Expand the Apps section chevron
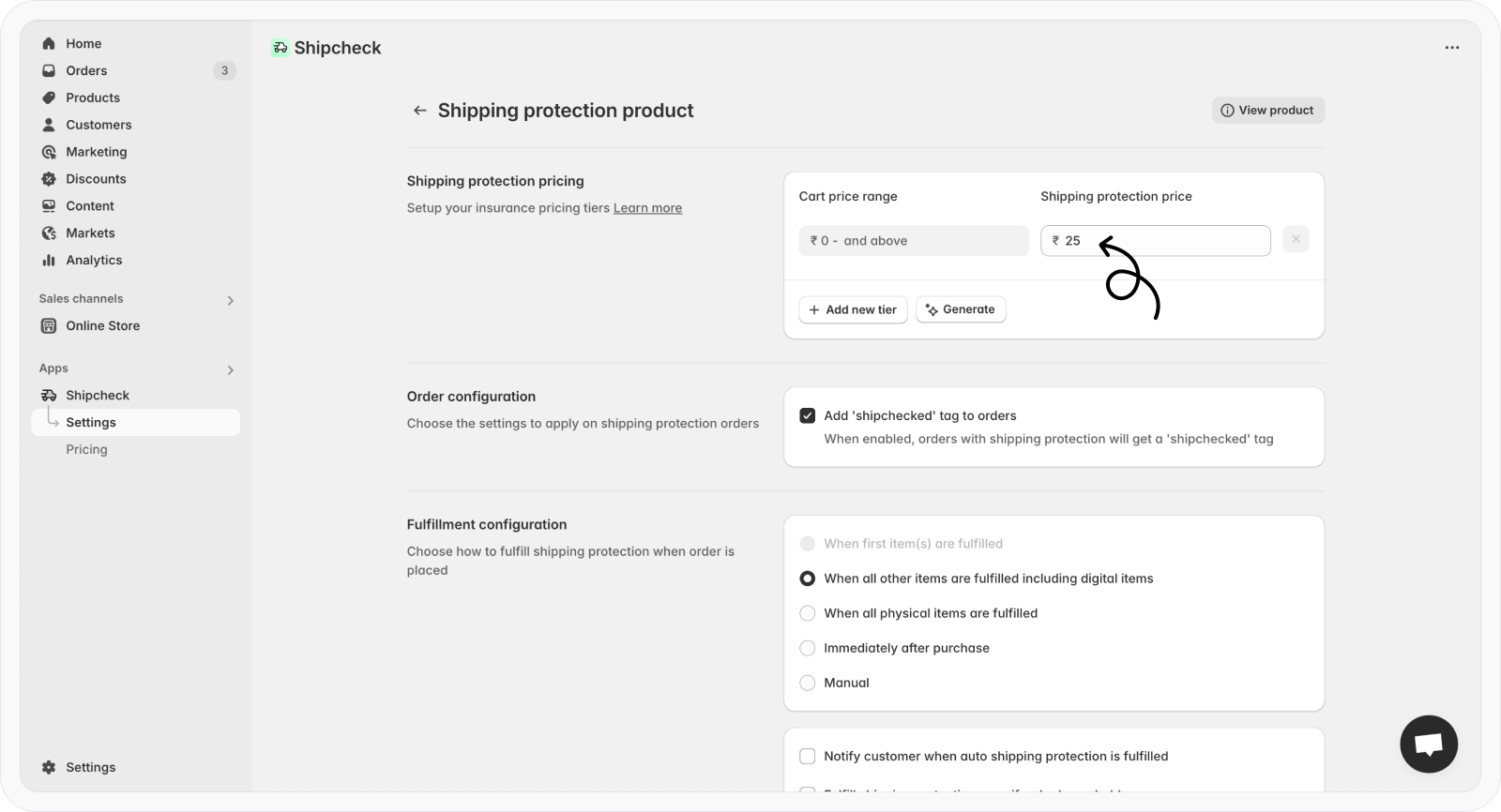This screenshot has height=812, width=1501. pyautogui.click(x=230, y=369)
